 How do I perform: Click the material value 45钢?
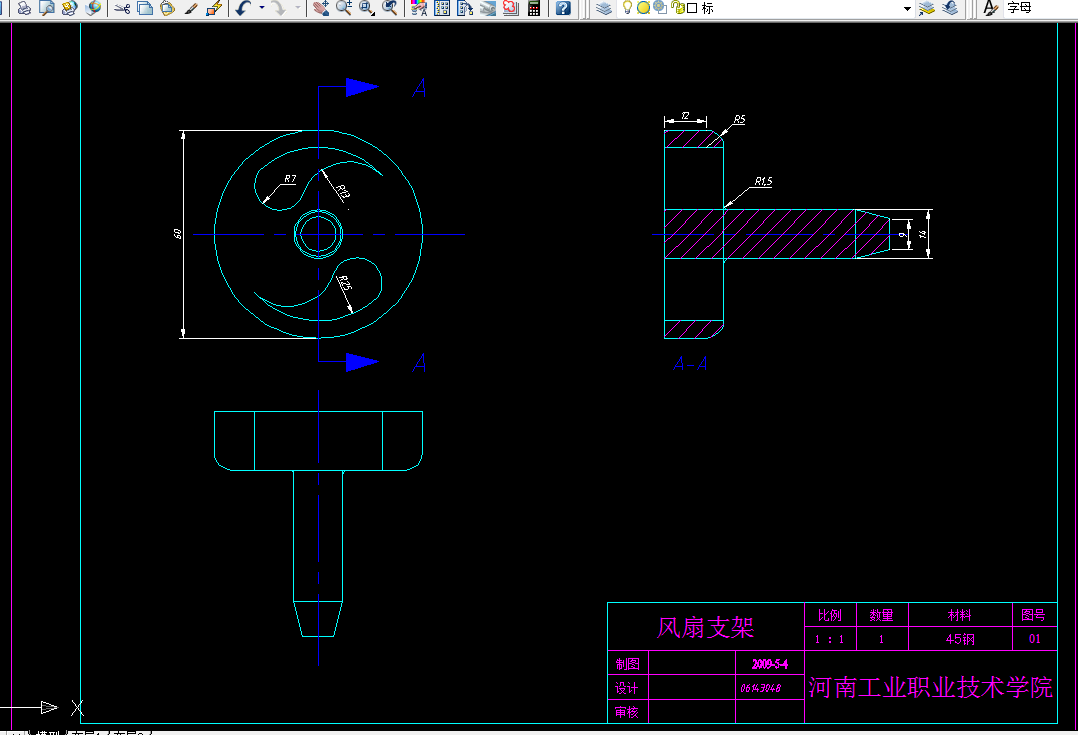coord(960,639)
